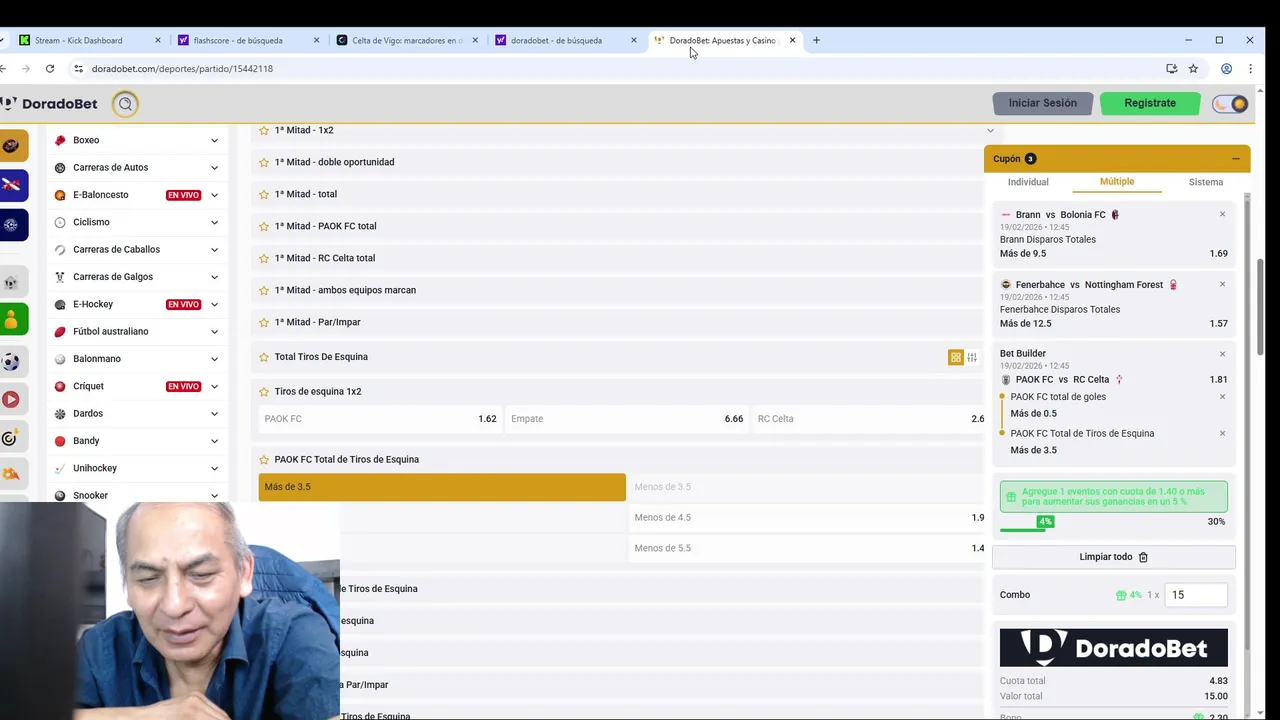The height and width of the screenshot is (720, 1280).
Task: Click the Iniciar Sesión button
Action: click(1042, 103)
